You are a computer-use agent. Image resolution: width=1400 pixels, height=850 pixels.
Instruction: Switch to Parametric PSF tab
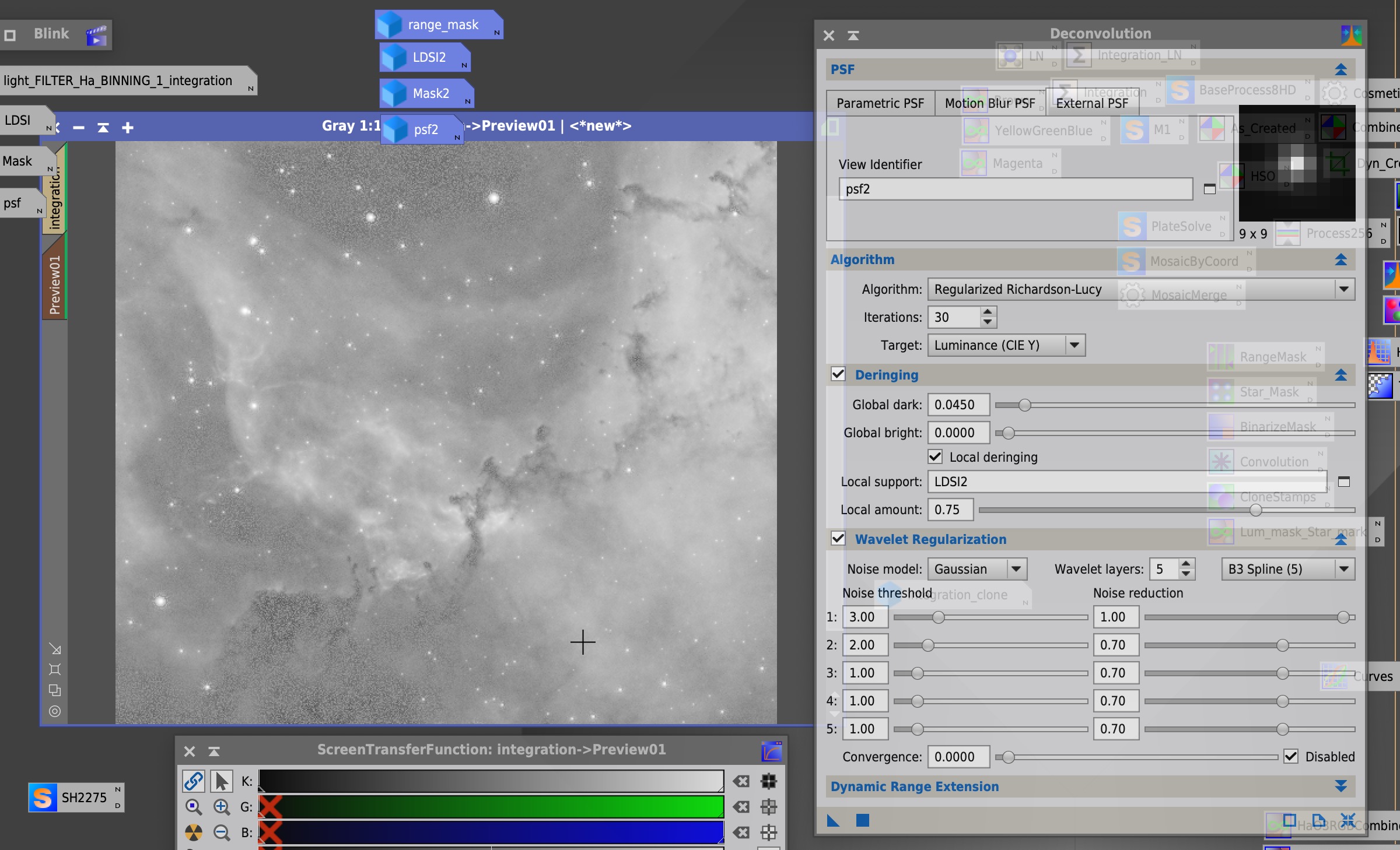[880, 103]
